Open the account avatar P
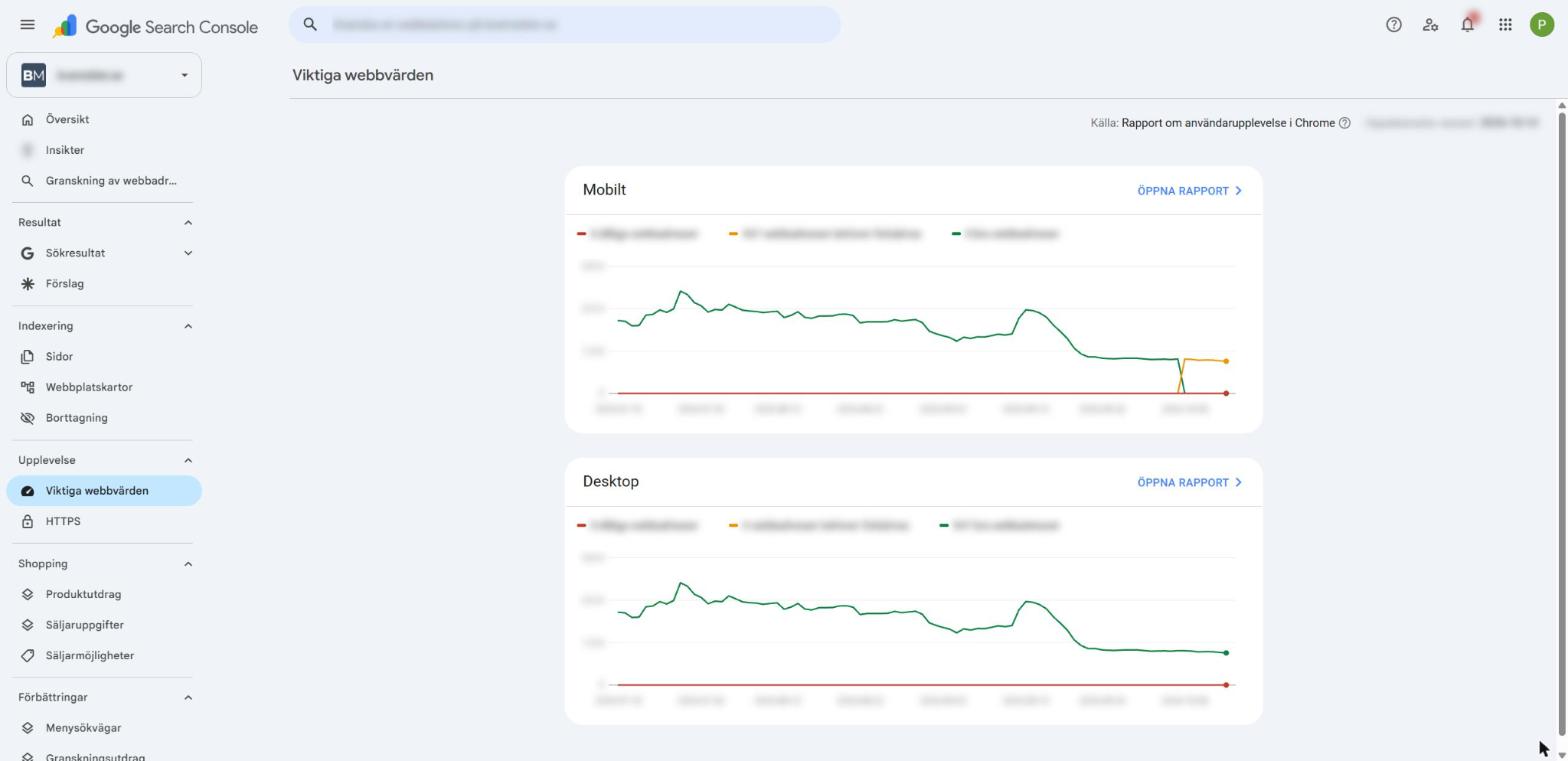1568x761 pixels. pyautogui.click(x=1541, y=25)
